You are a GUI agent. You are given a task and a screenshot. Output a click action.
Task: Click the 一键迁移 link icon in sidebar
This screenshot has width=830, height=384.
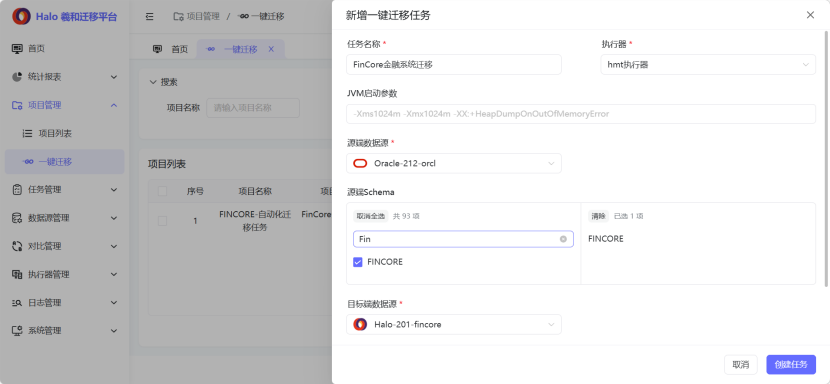[x=28, y=162]
